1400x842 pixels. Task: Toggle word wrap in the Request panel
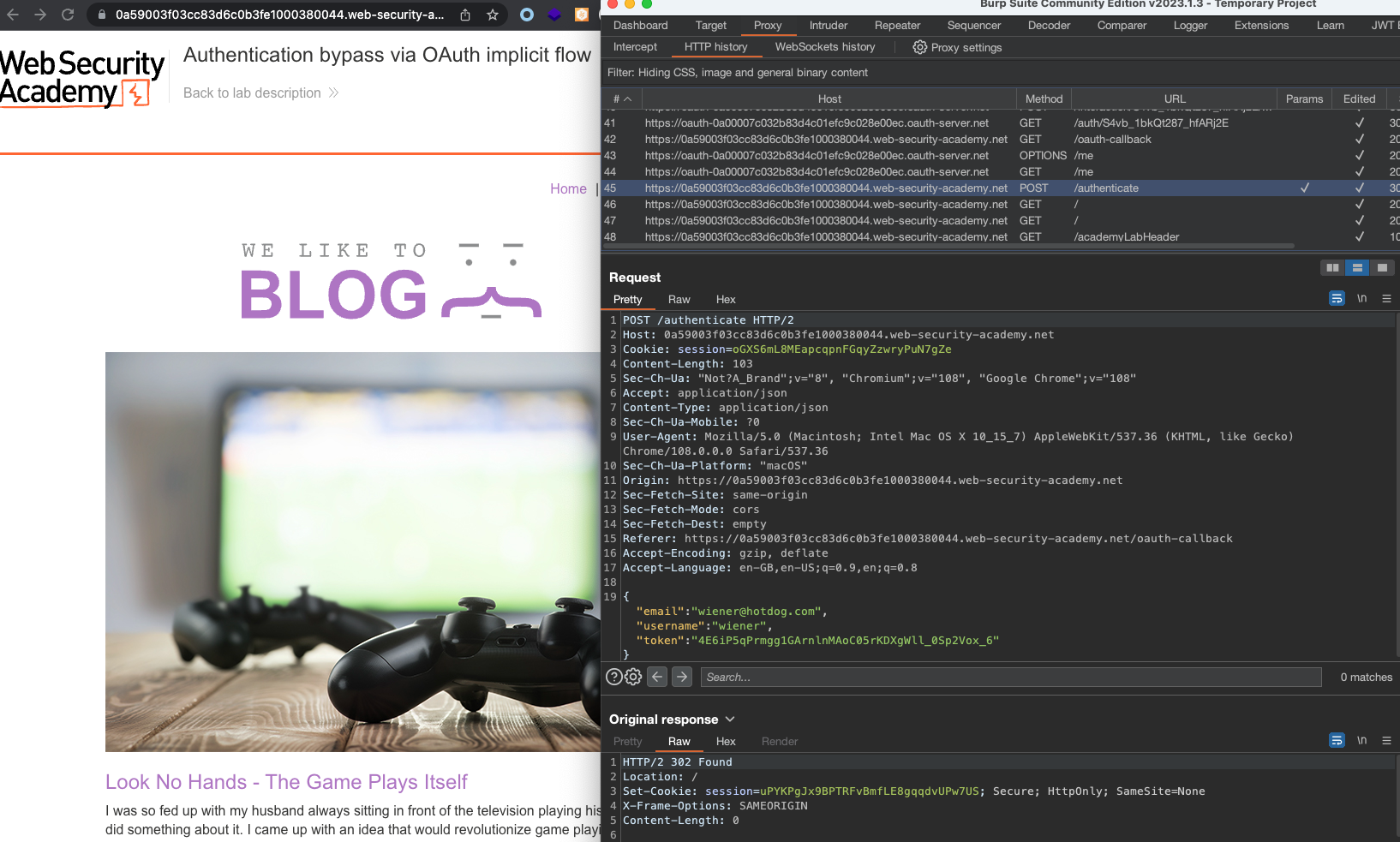pyautogui.click(x=1337, y=299)
